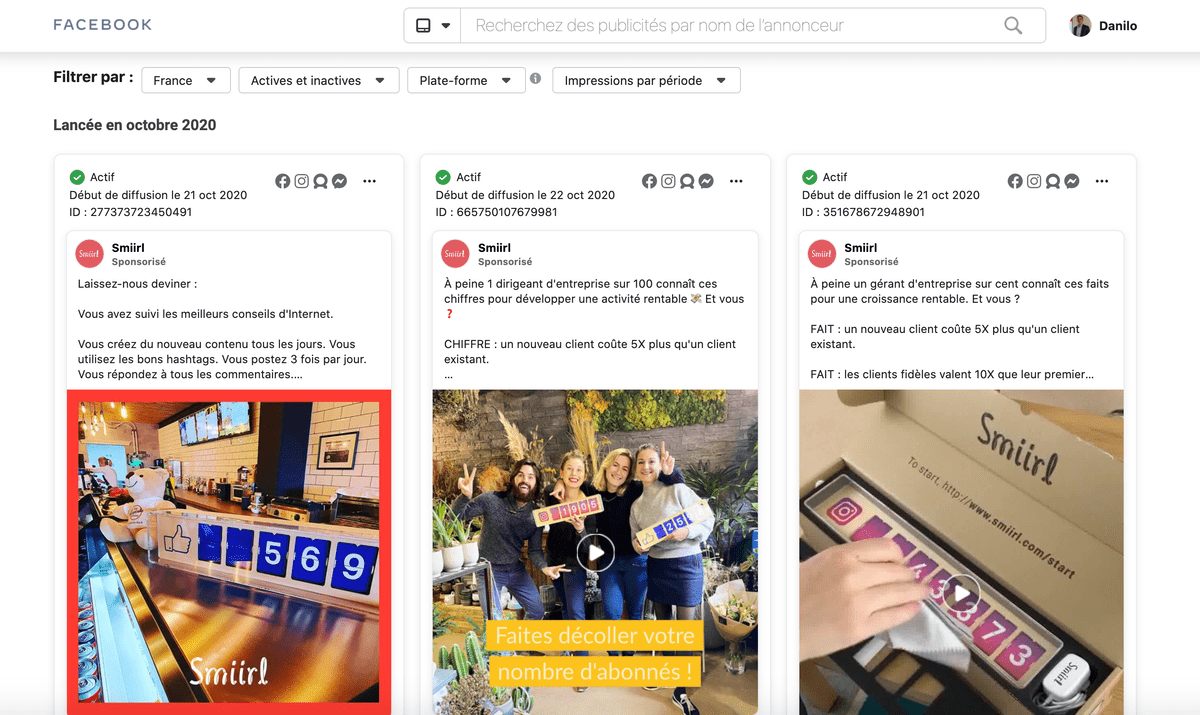
Task: Click Facebook icon on ad ID 351678672948901
Action: [x=1015, y=181]
